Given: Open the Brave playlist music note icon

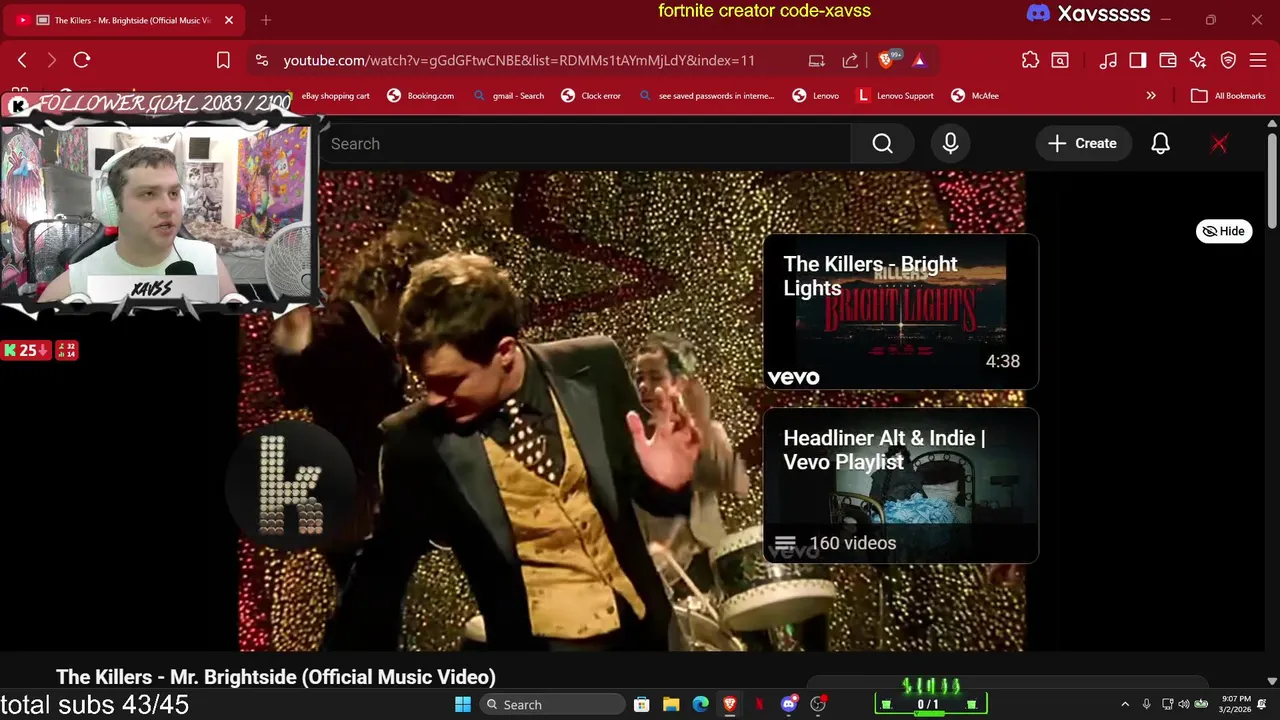Looking at the screenshot, I should pyautogui.click(x=1108, y=60).
